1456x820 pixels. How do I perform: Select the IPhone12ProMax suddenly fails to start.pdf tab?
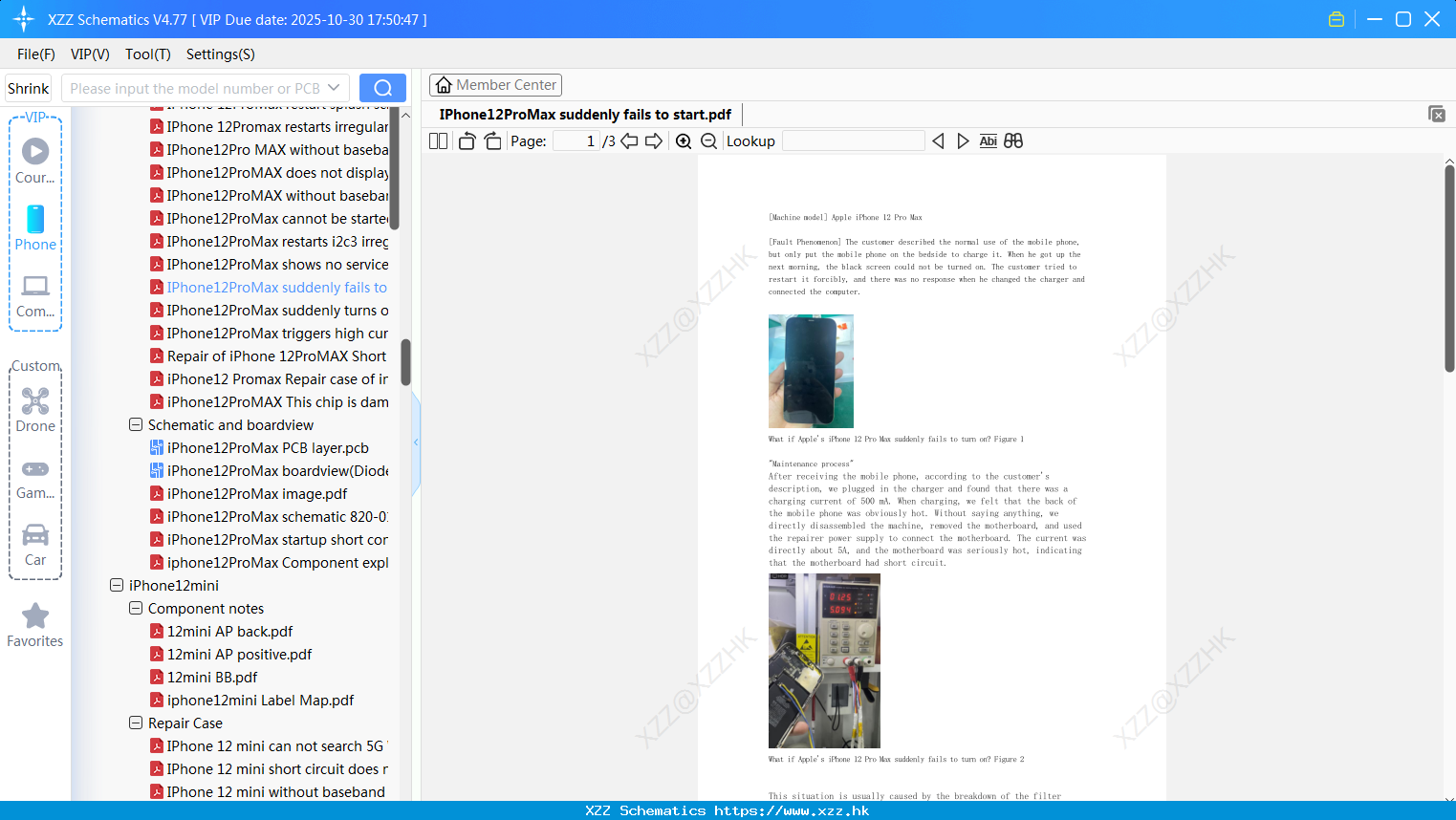pos(585,115)
